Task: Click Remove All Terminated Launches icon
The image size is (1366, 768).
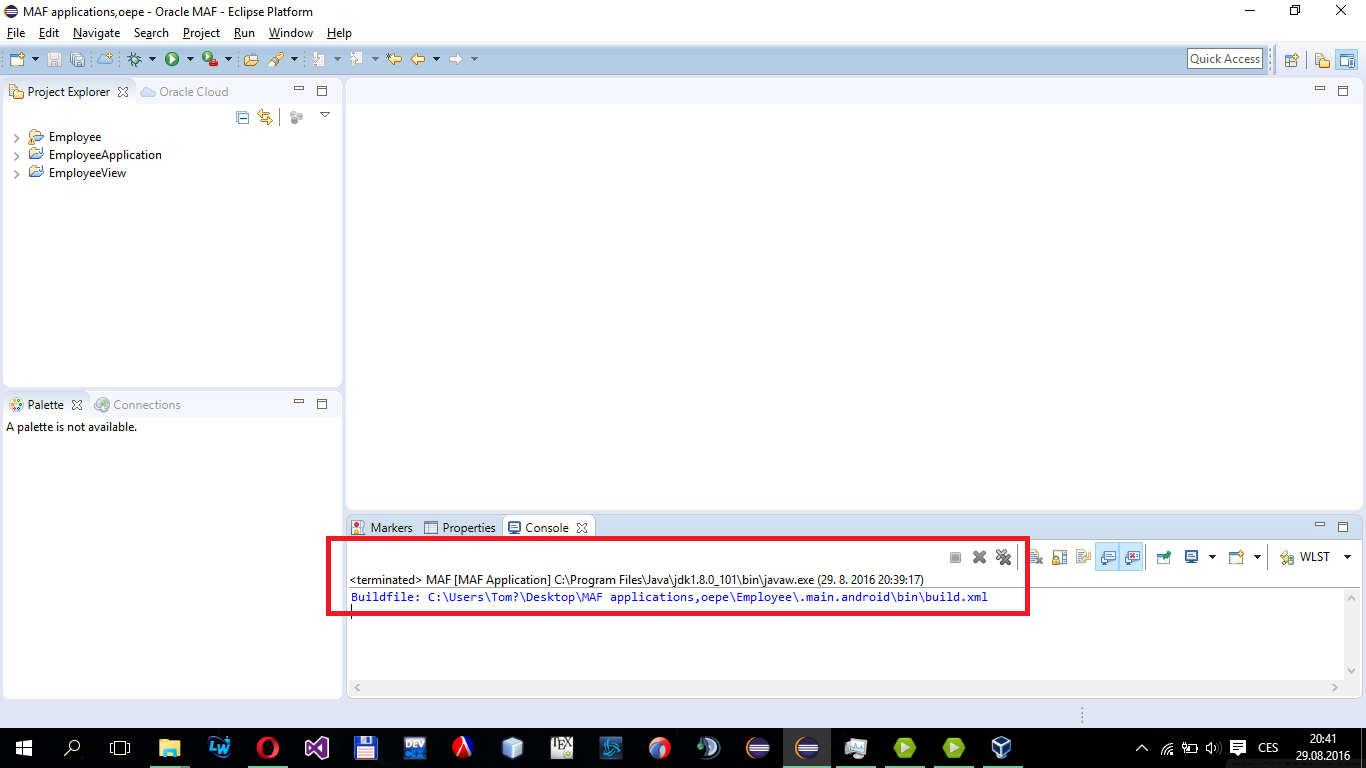Action: tap(1003, 557)
